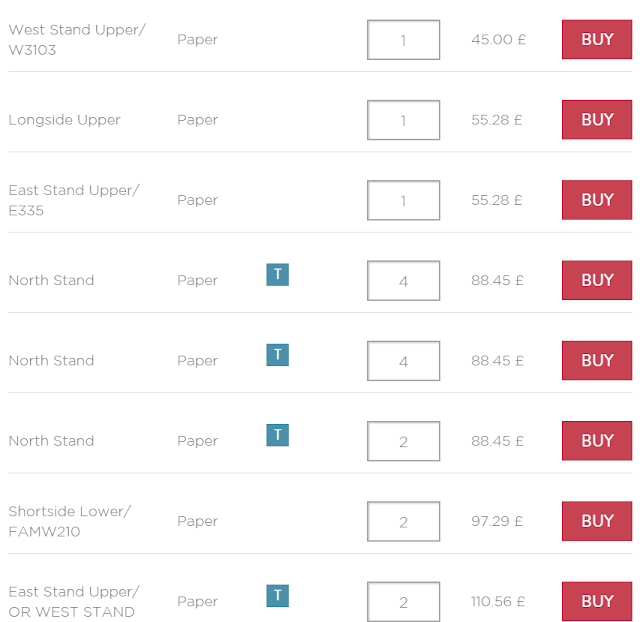Click the quantity box in the second North Stand row
The height and width of the screenshot is (622, 640).
coord(403,361)
